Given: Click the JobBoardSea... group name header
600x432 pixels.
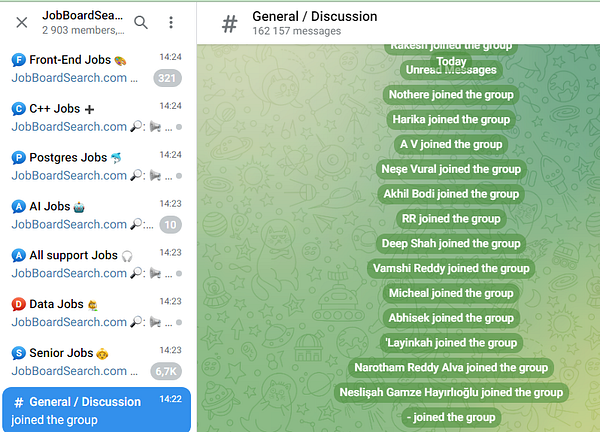Looking at the screenshot, I should tap(83, 15).
